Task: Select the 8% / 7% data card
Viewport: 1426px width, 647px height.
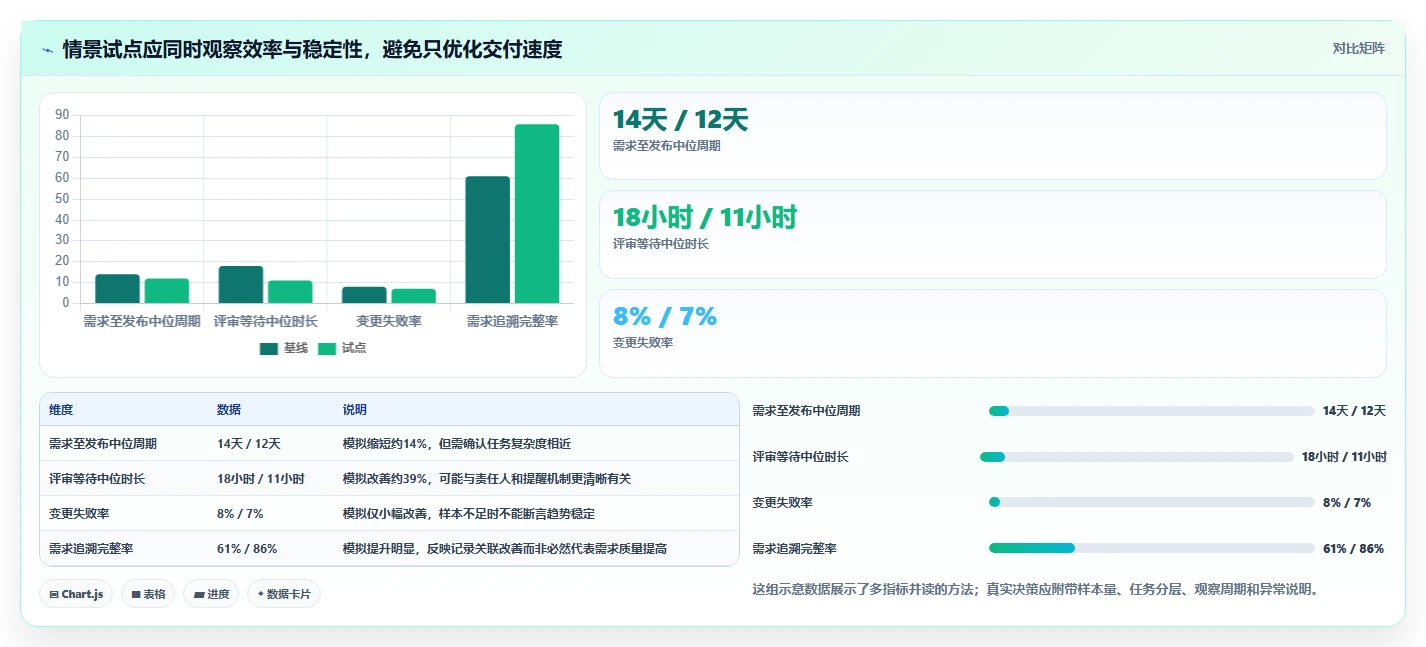Action: tap(992, 333)
